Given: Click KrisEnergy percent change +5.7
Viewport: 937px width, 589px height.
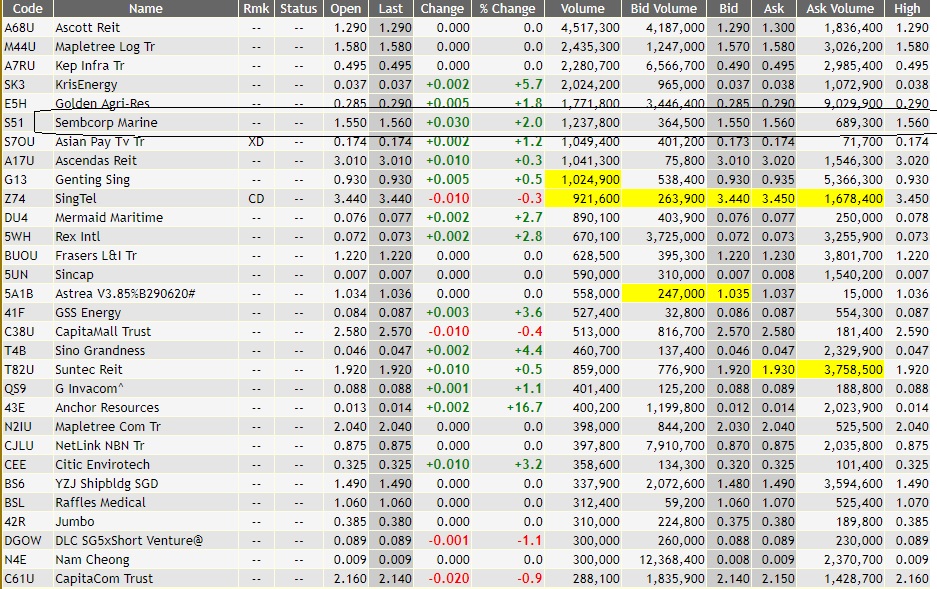Looking at the screenshot, I should (x=528, y=85).
